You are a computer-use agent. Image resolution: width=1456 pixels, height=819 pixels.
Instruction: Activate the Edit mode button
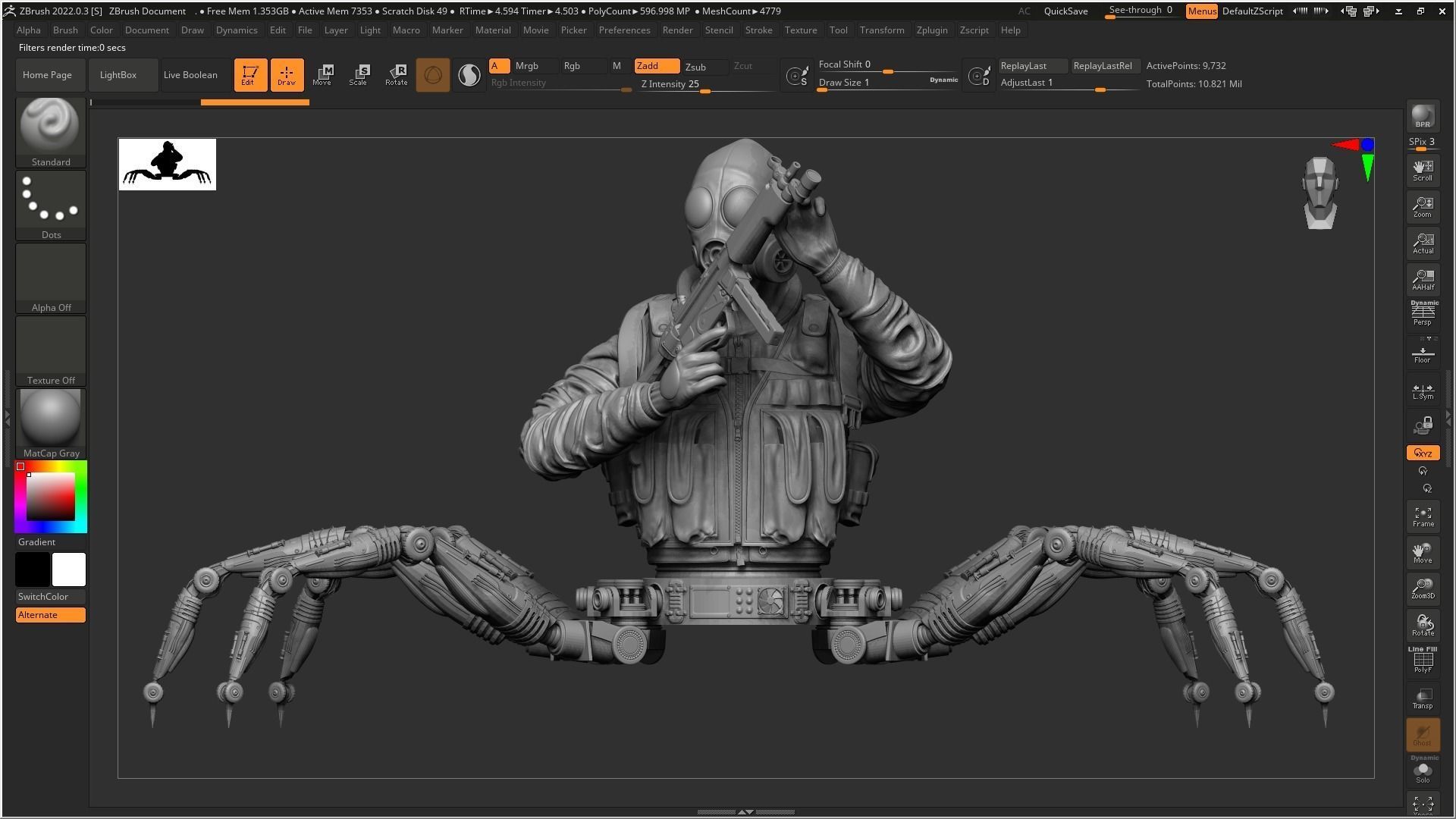click(250, 74)
